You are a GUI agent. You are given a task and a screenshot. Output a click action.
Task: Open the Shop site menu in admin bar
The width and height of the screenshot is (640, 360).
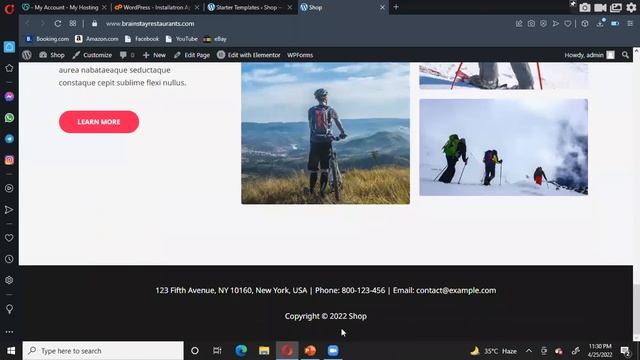[x=52, y=55]
